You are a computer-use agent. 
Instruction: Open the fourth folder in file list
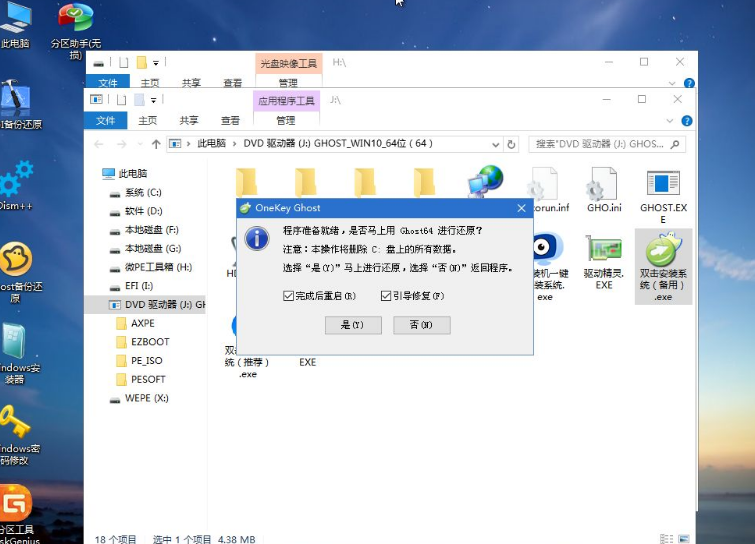(424, 182)
